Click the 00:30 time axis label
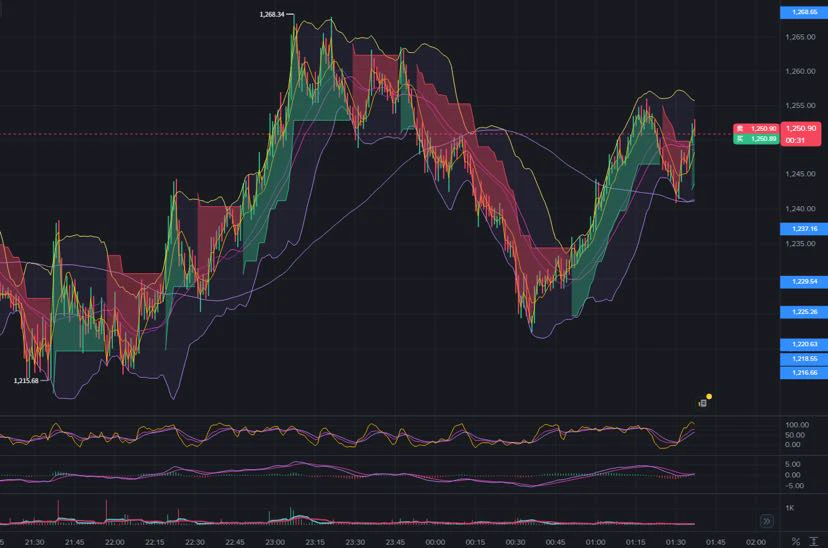This screenshot has height=548, width=828. [515, 542]
